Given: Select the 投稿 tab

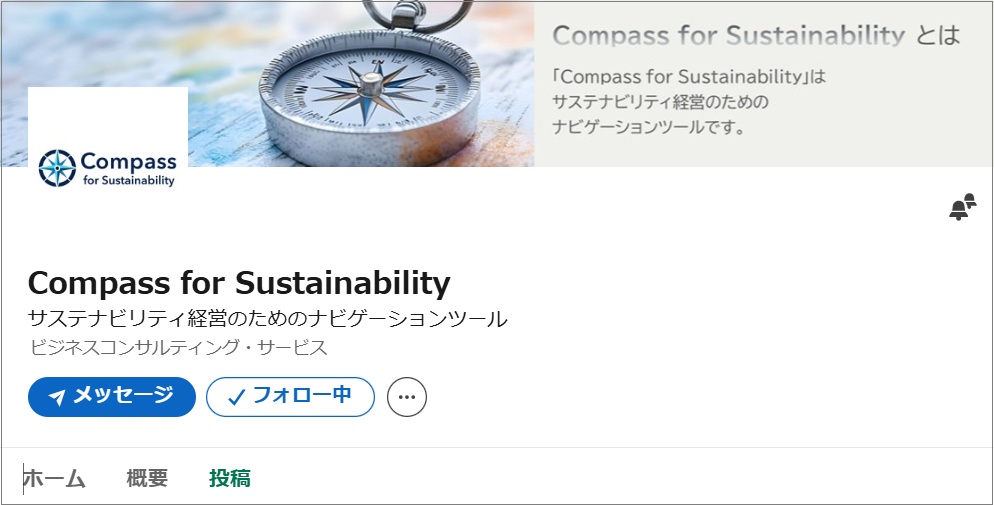Looking at the screenshot, I should 230,479.
